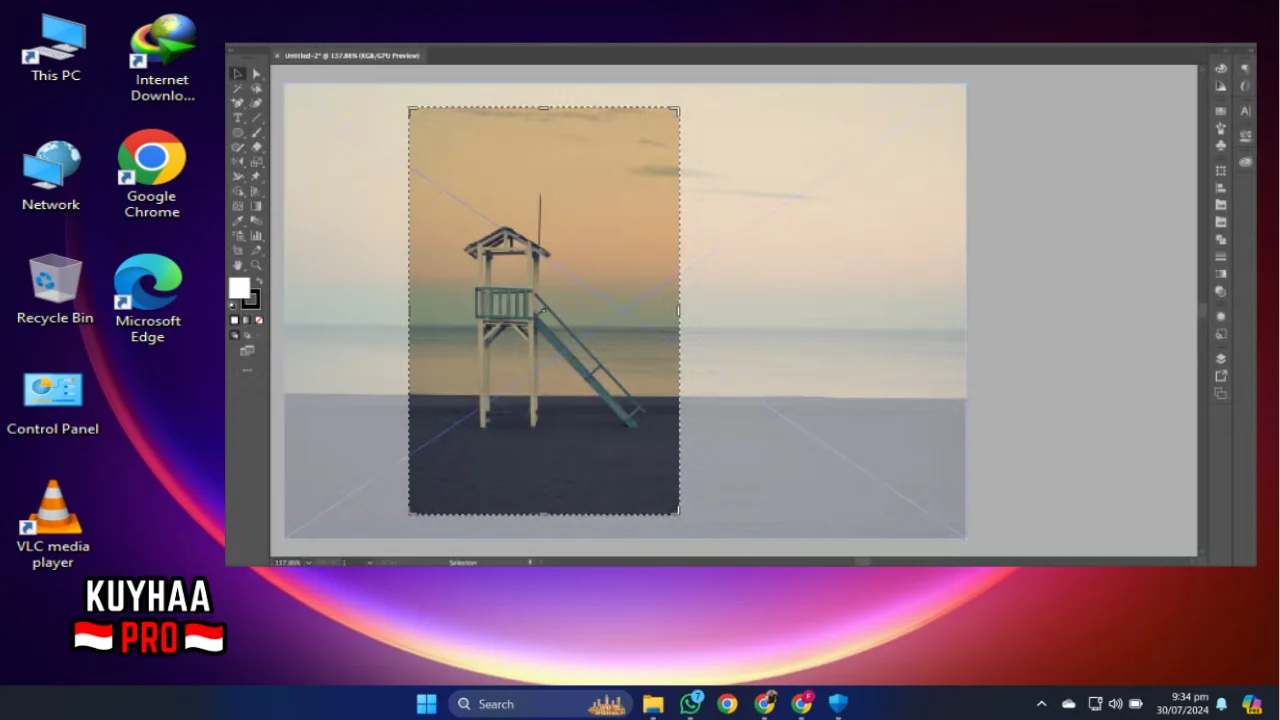Open Windows Security shield on taskbar
The image size is (1280, 720).
(838, 704)
